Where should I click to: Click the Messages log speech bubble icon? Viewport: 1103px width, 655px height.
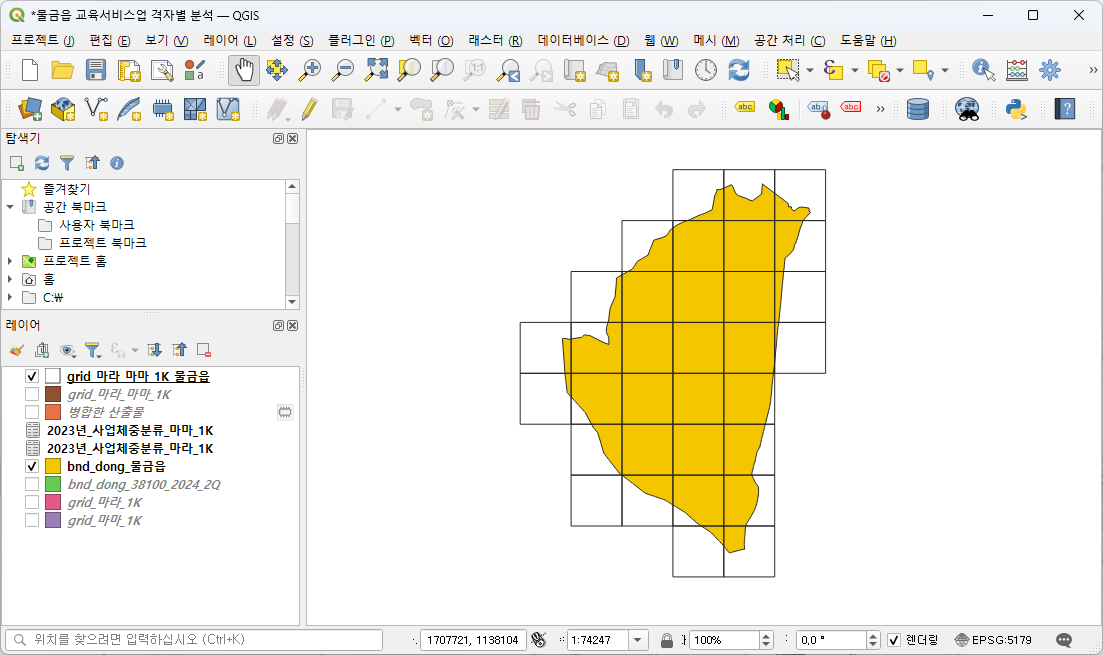coord(1064,640)
